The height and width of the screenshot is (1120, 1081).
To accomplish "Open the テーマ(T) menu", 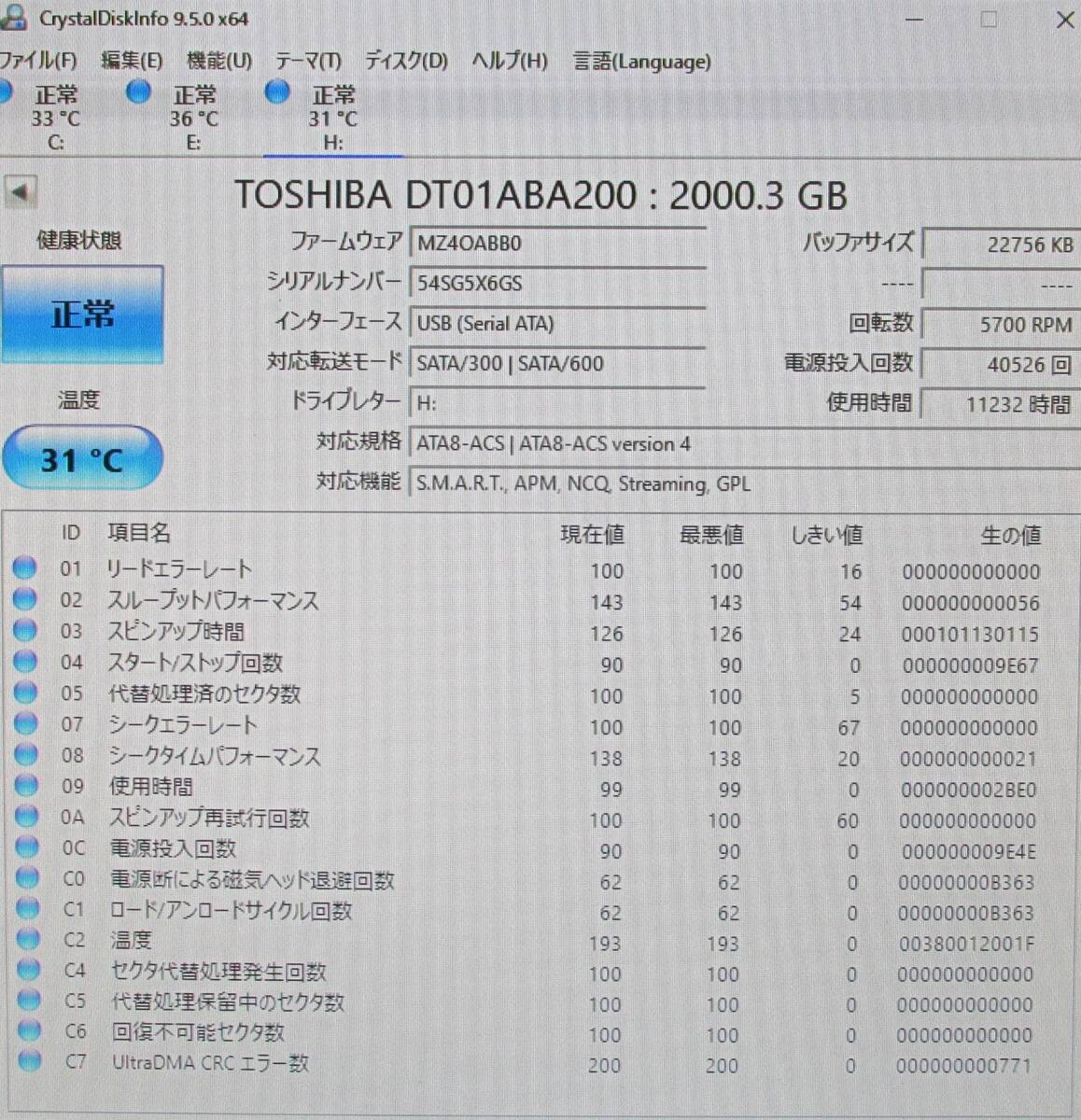I will (x=308, y=61).
